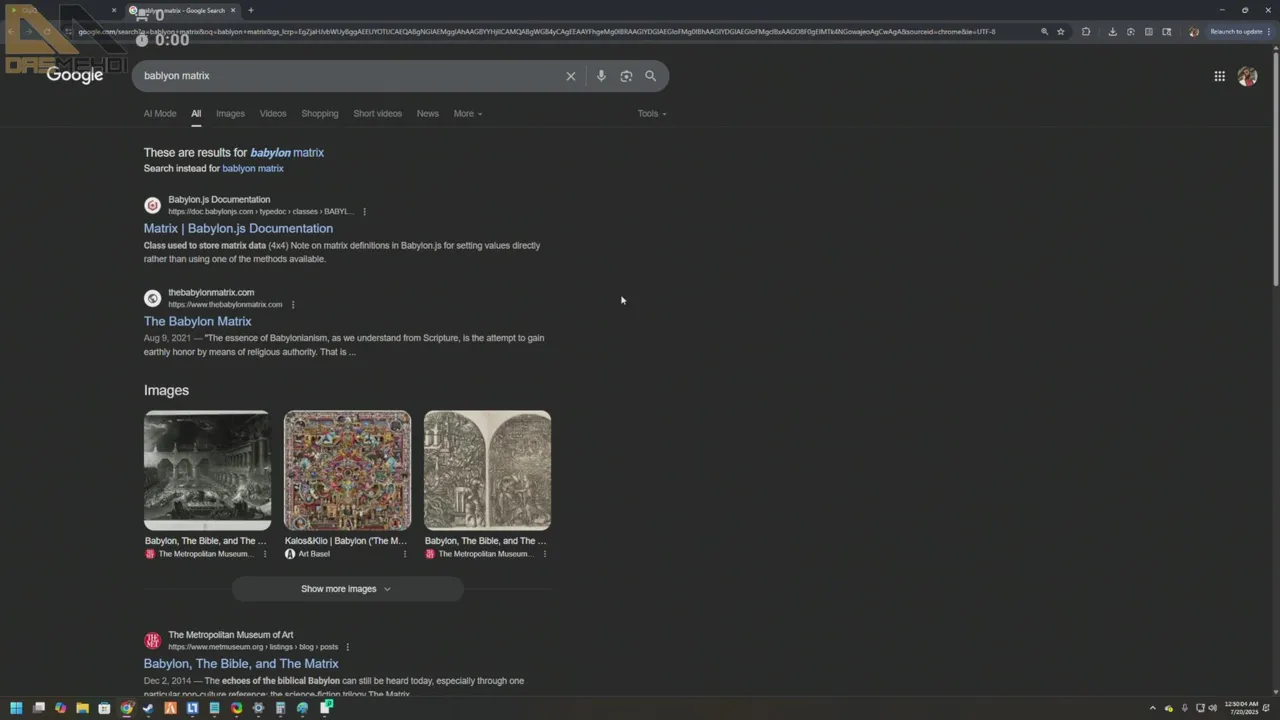
Task: Open the Chrome downloads icon
Action: [1112, 32]
